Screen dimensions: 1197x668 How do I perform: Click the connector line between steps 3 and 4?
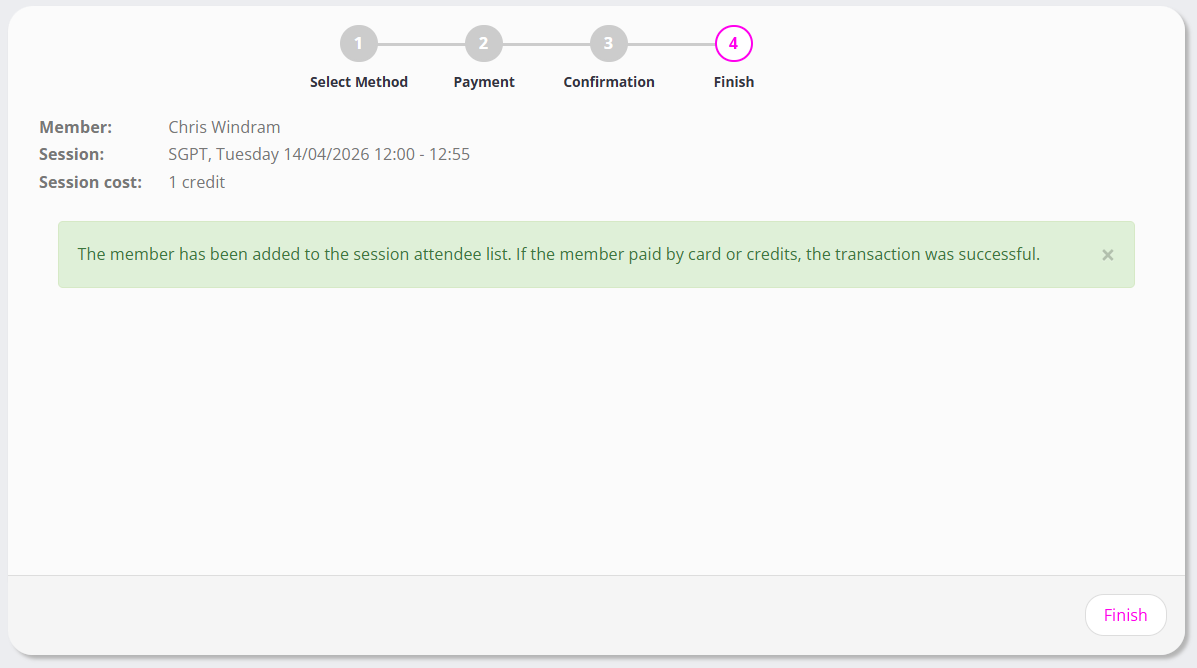pos(671,44)
